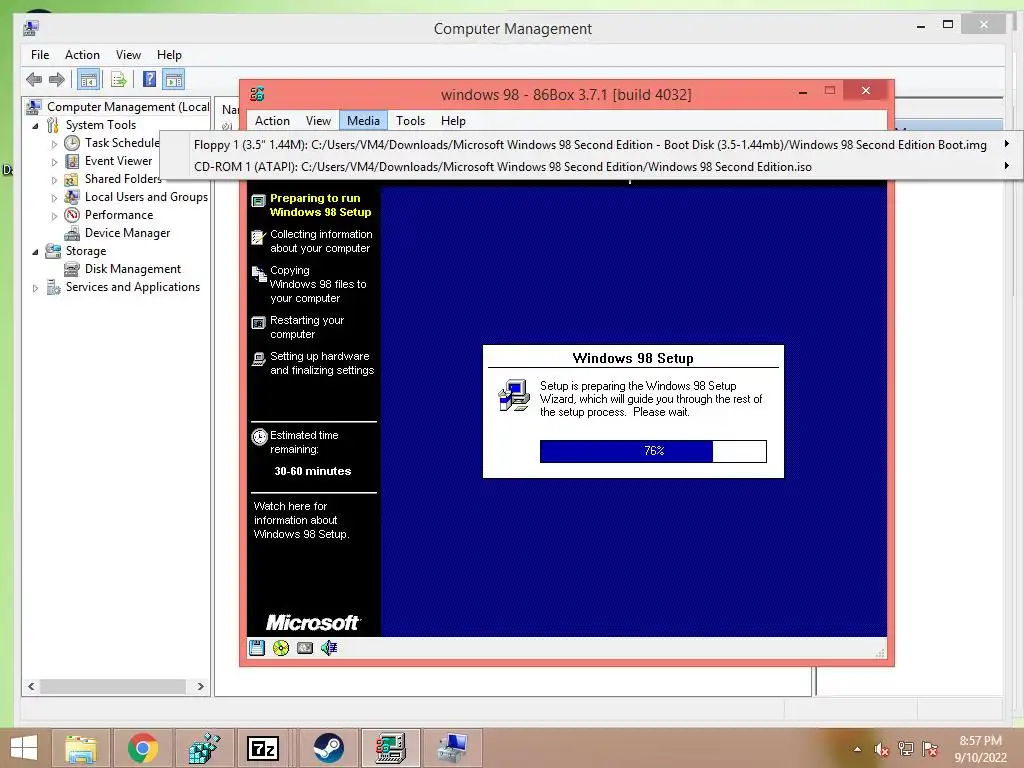This screenshot has width=1024, height=768.
Task: Expand the Services and Applications node
Action: (35, 287)
